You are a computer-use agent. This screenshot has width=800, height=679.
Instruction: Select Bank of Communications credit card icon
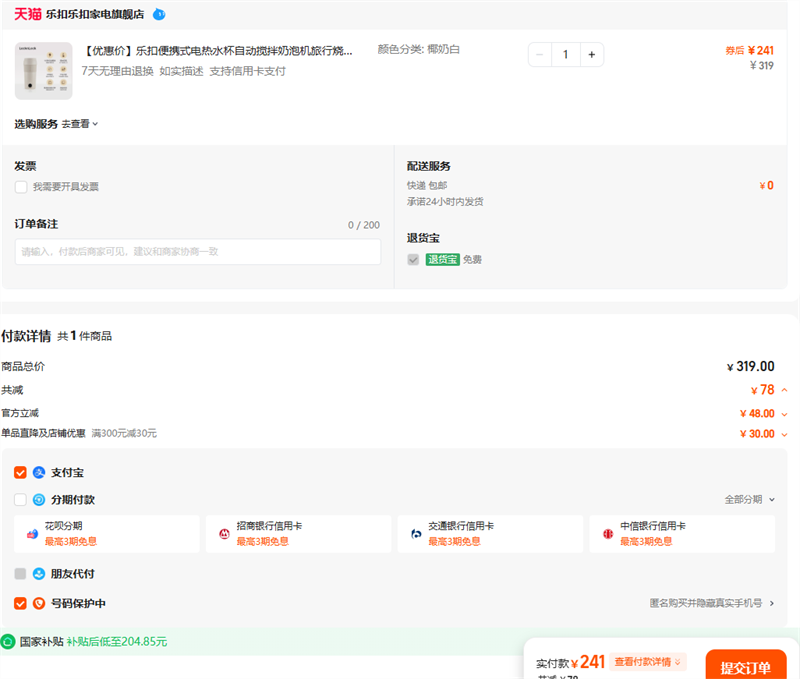click(416, 534)
